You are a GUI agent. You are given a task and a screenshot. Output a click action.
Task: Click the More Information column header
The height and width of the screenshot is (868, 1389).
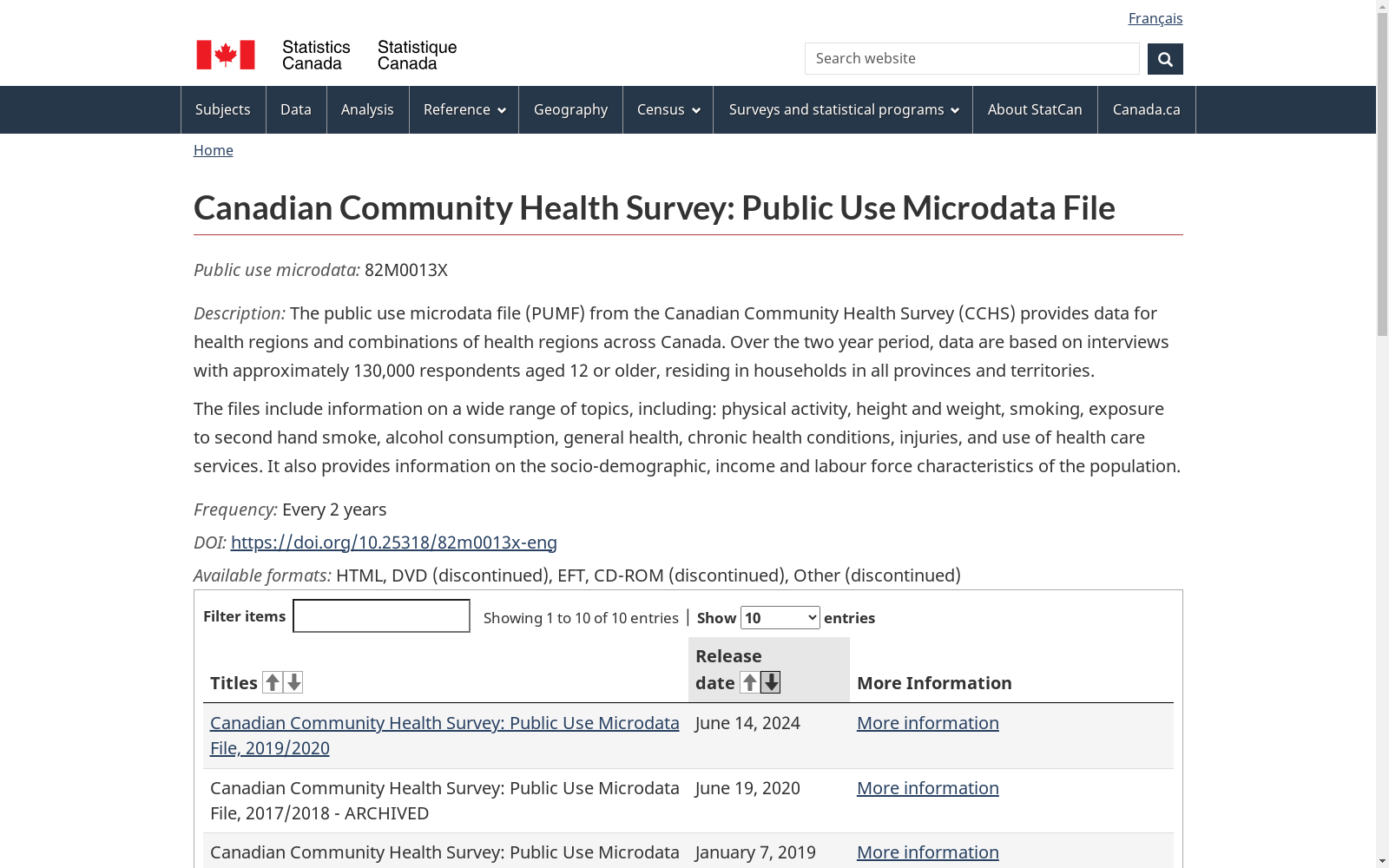pyautogui.click(x=934, y=683)
